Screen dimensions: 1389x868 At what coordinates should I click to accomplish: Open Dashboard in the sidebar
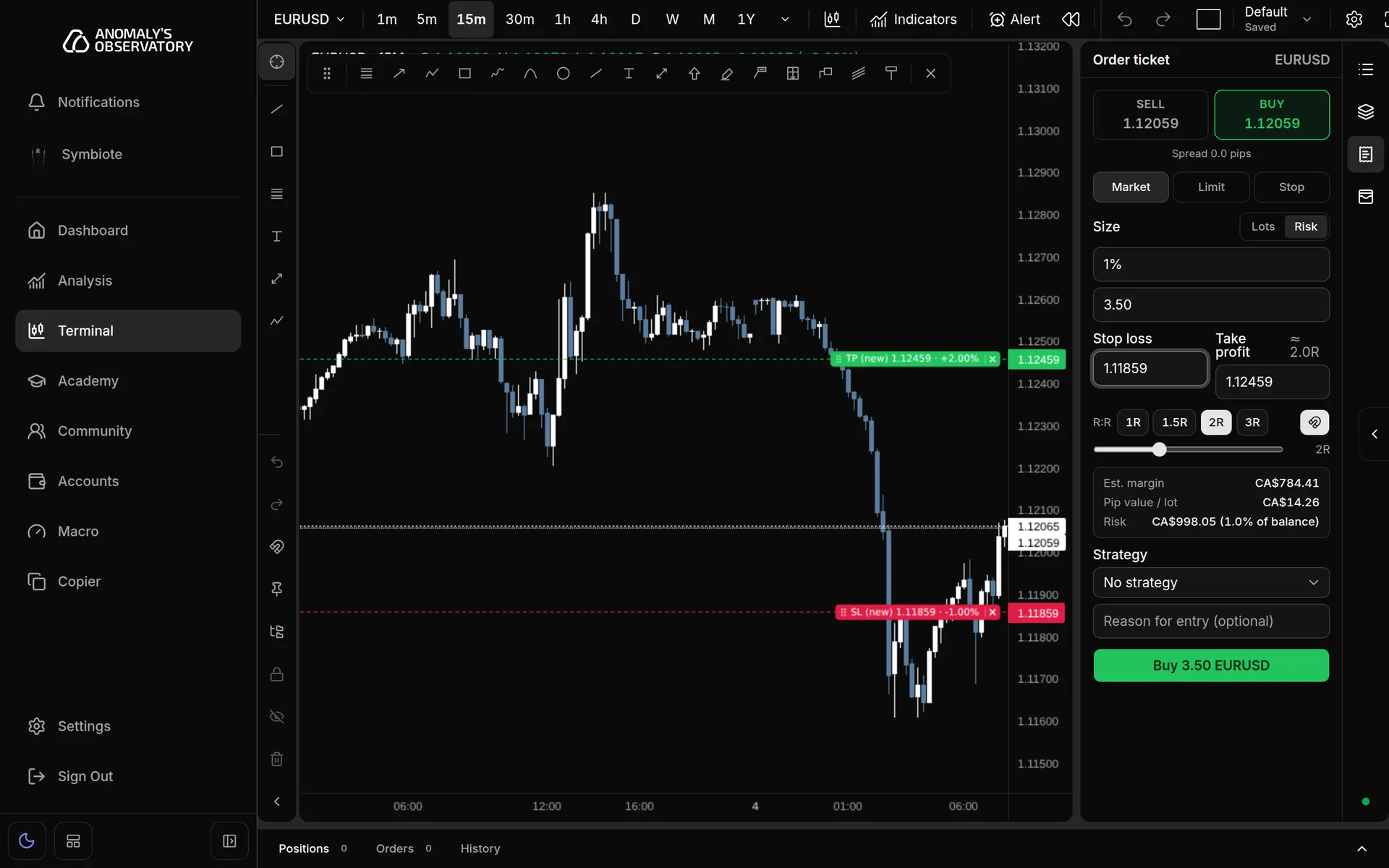(x=128, y=231)
